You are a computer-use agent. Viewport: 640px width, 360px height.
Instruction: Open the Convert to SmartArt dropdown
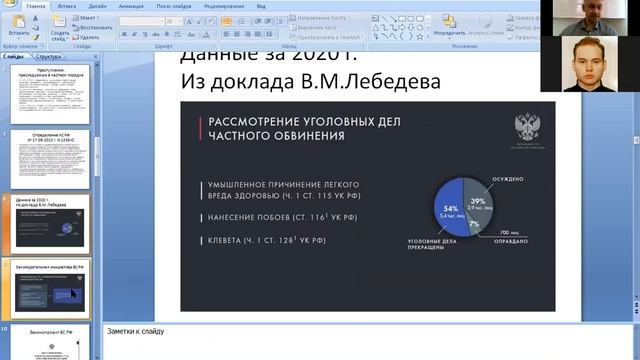pyautogui.click(x=327, y=37)
